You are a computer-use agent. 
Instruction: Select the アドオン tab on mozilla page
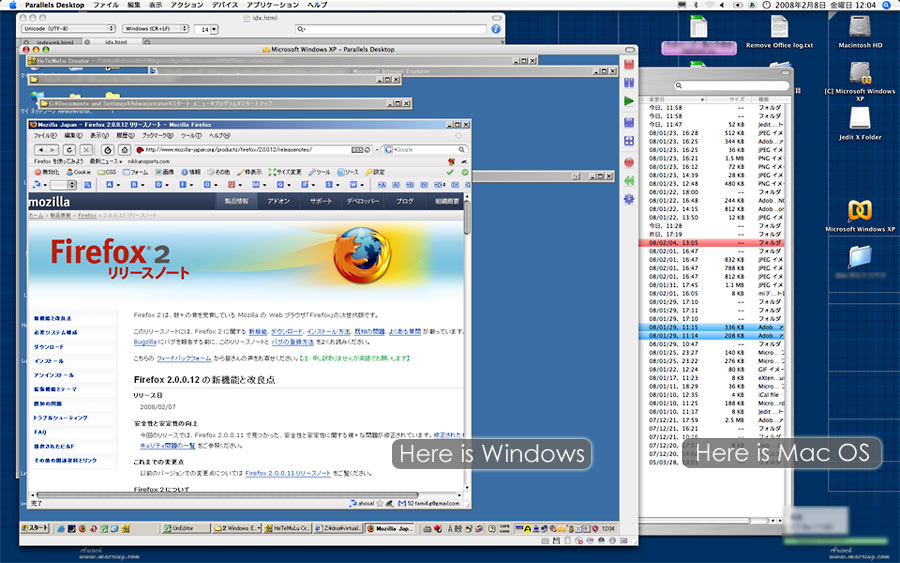tap(278, 201)
